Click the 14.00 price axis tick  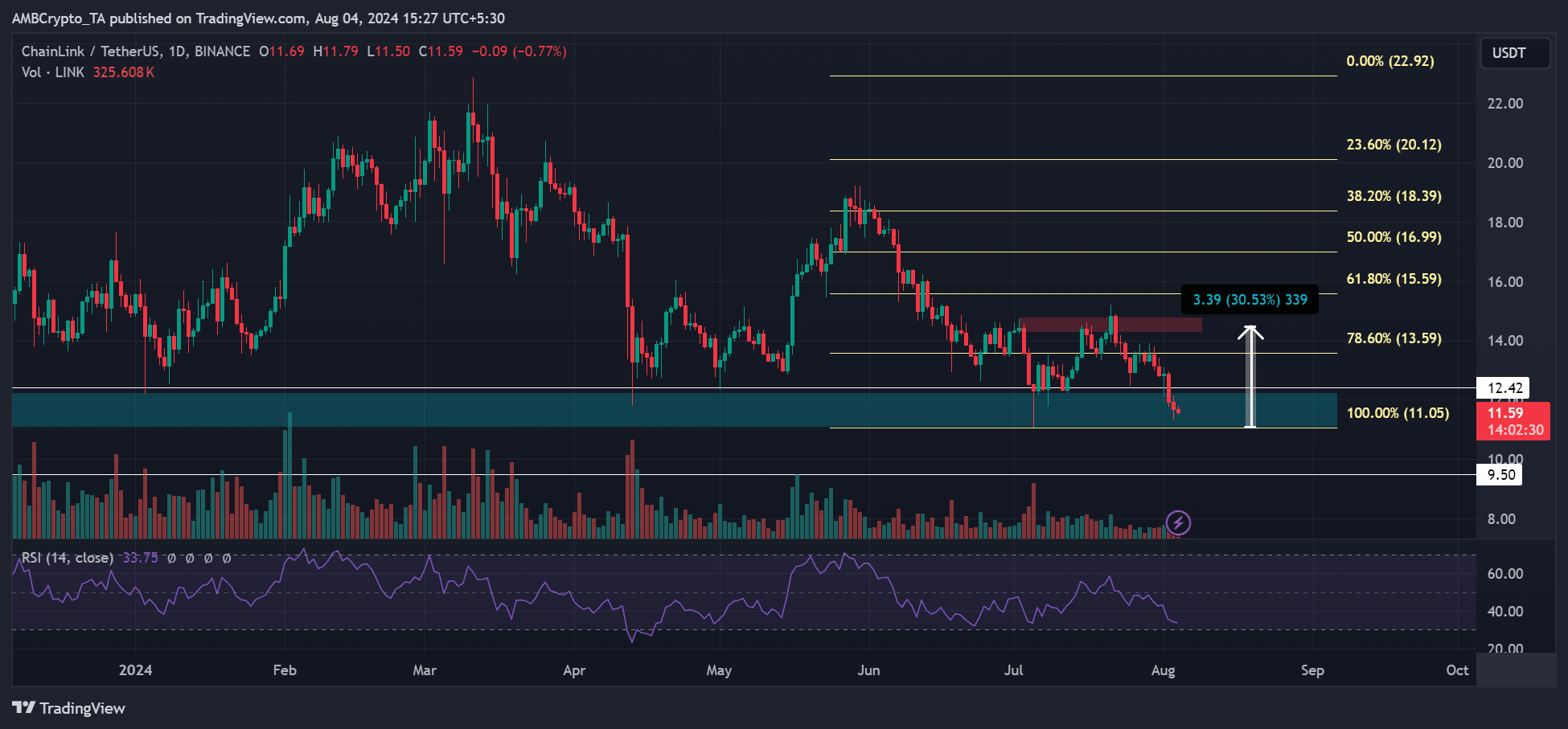tap(1505, 341)
